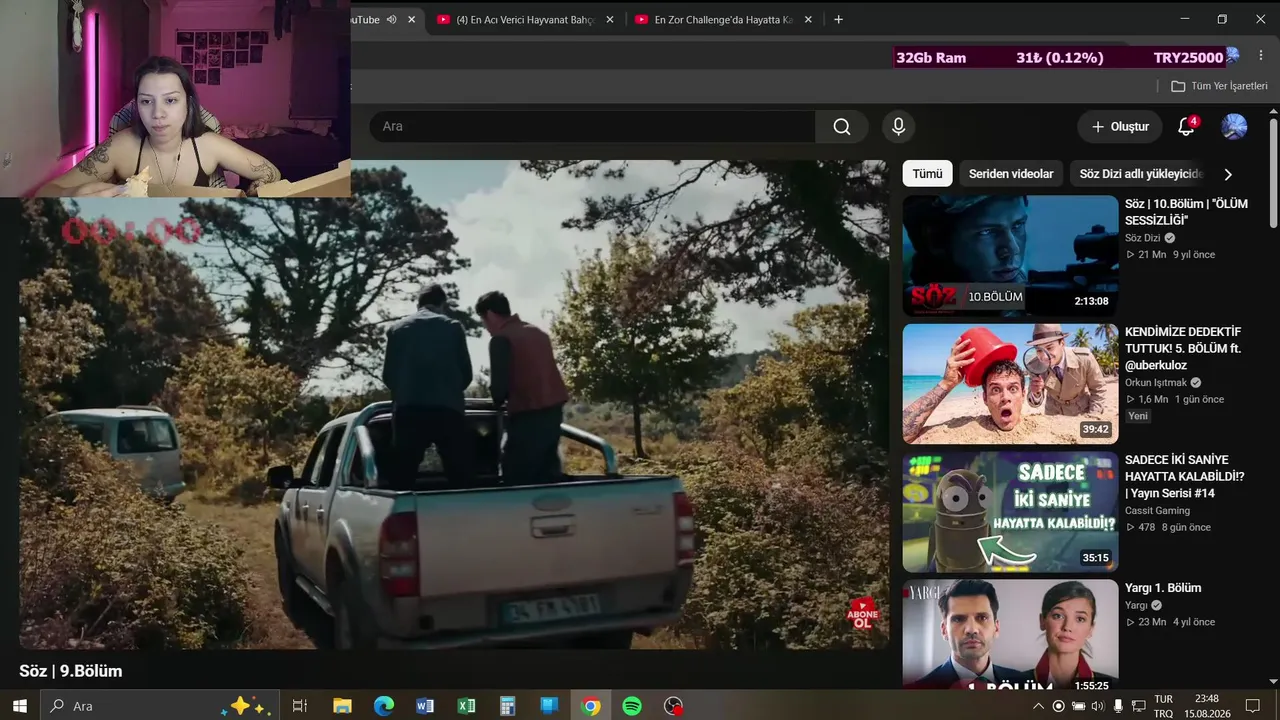Screen dimensions: 1280x720
Task: Click the Söz 10.Bölüm video thumbnail
Action: pyautogui.click(x=1010, y=255)
